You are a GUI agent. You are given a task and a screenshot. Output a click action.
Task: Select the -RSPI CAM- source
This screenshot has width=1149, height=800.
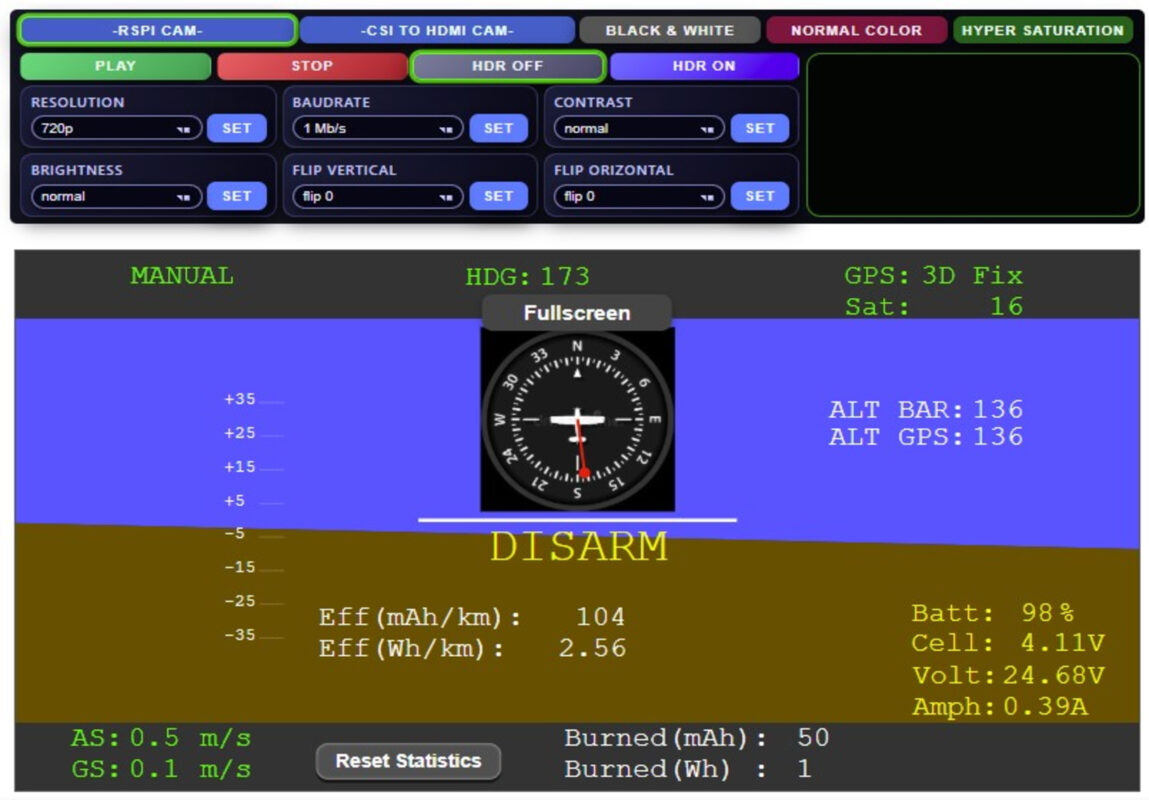157,30
